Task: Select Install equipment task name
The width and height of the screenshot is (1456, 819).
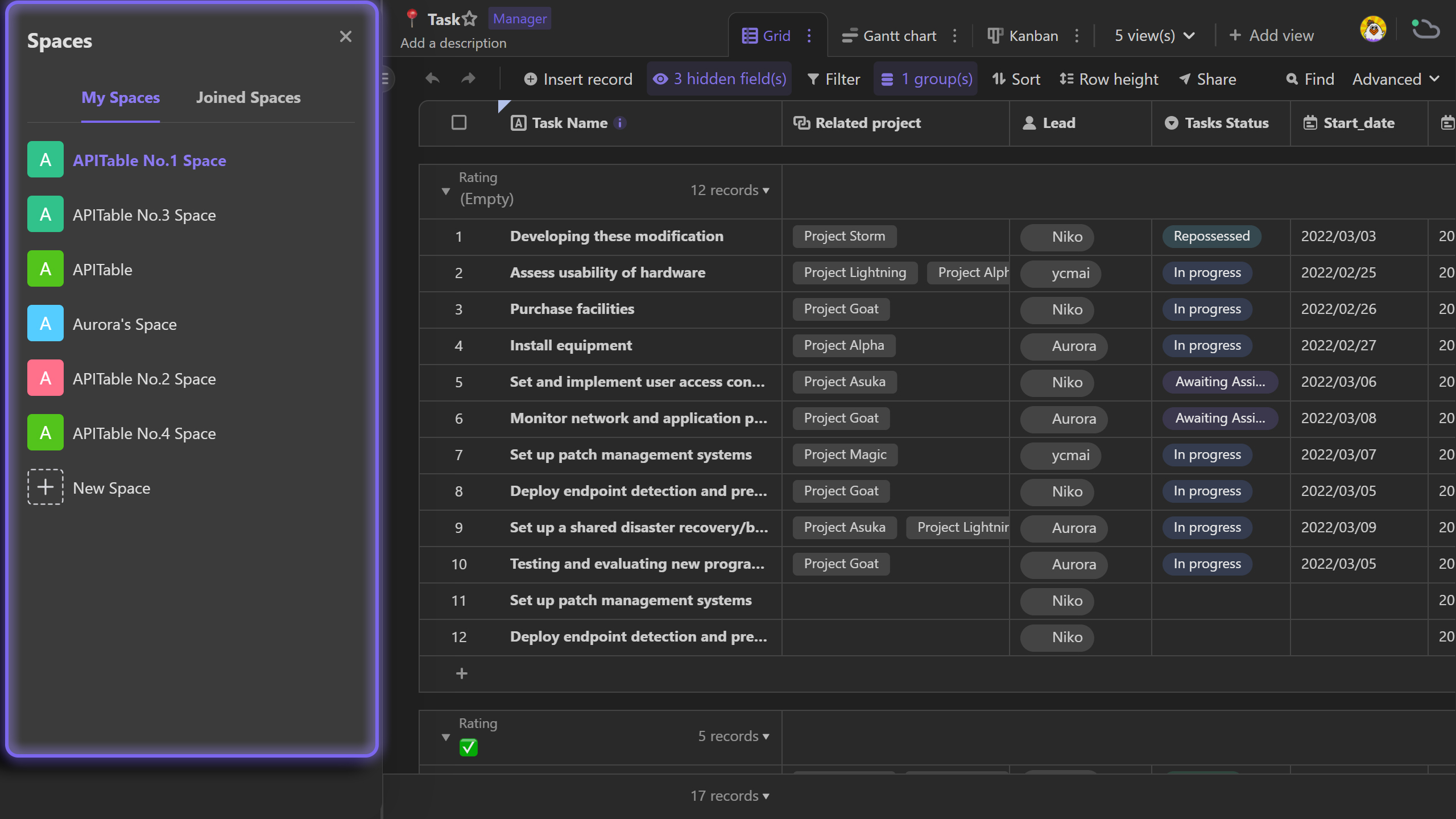Action: pyautogui.click(x=570, y=345)
